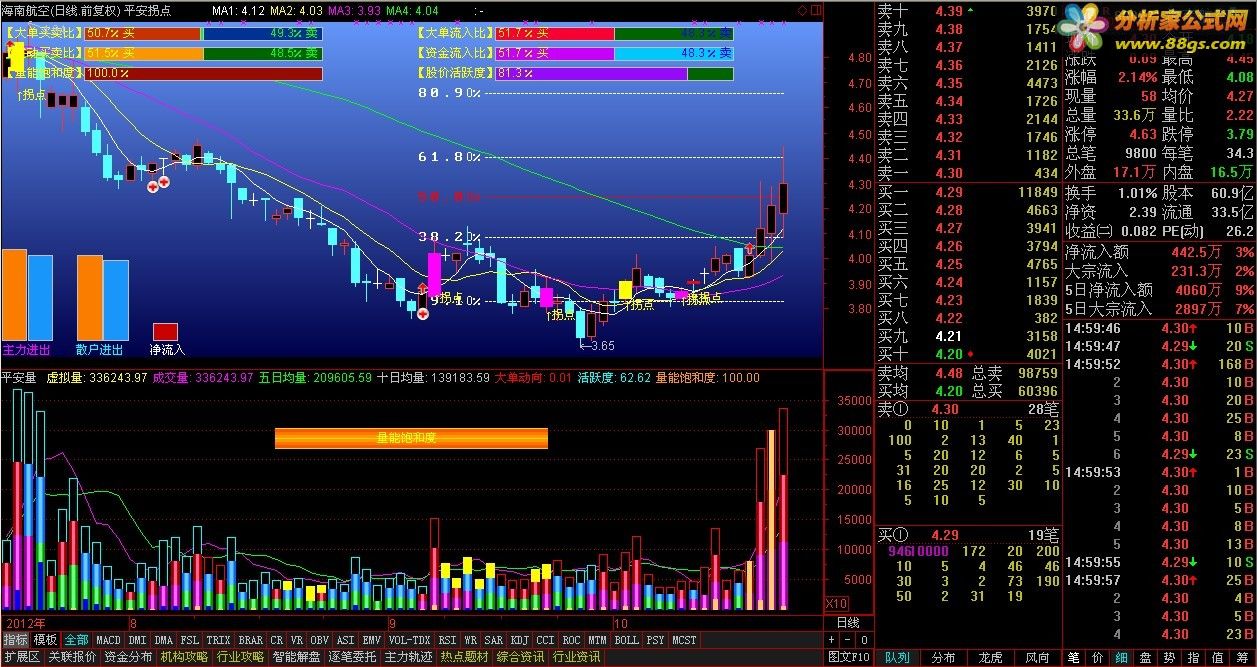Viewport: 1257px width, 667px height.
Task: Apply the DMA indicator
Action: click(x=164, y=640)
